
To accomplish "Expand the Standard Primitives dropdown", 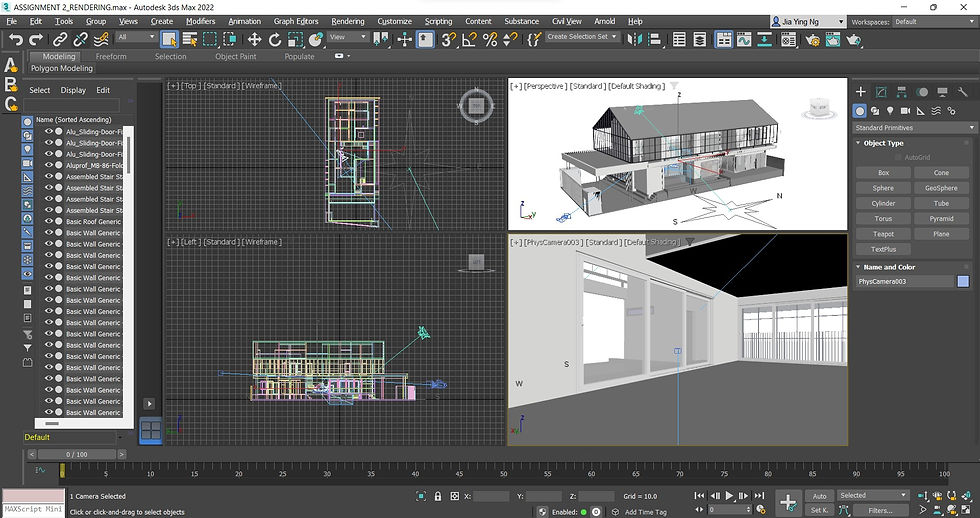I will [914, 127].
